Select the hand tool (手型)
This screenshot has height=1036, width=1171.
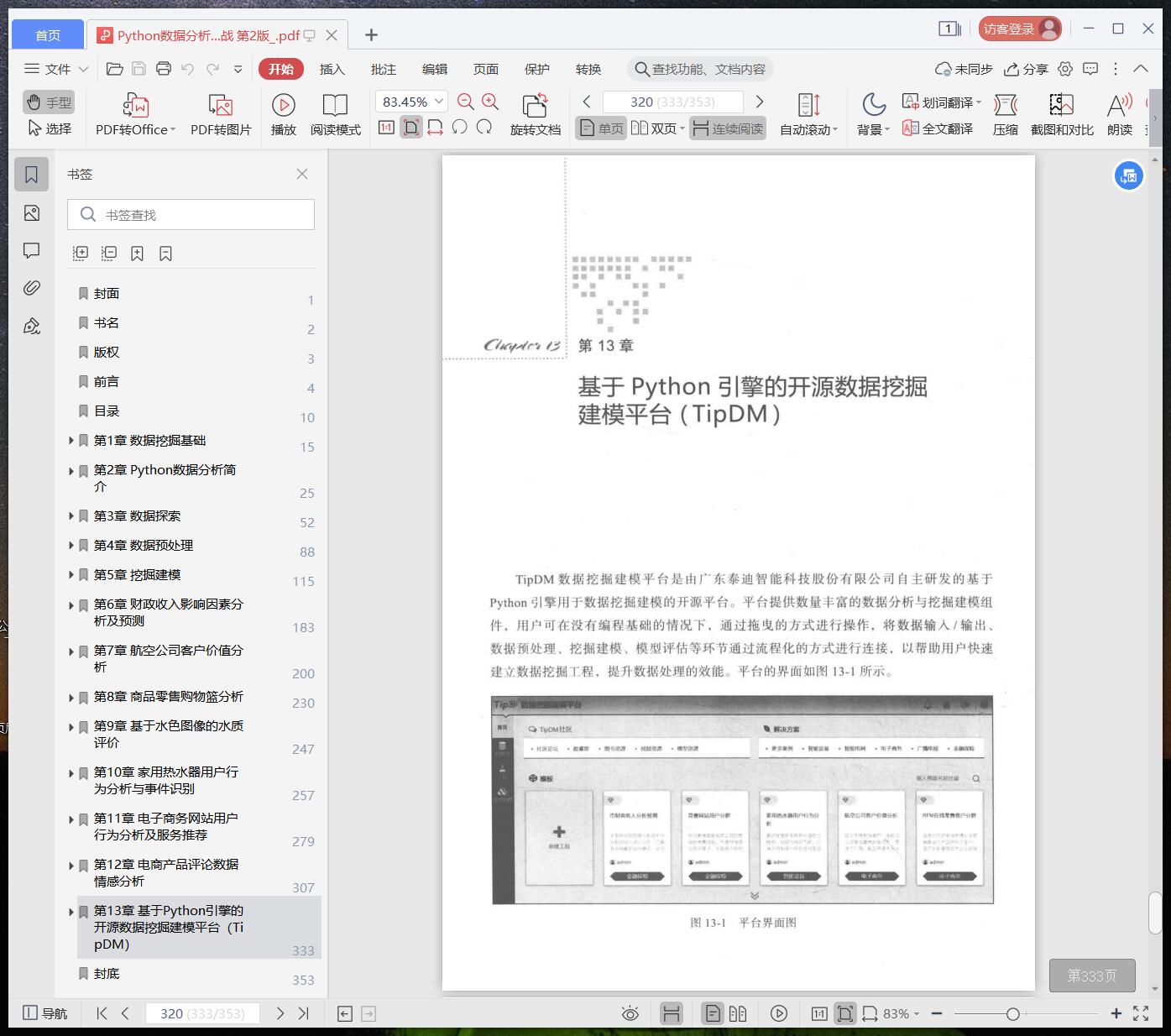click(x=49, y=102)
